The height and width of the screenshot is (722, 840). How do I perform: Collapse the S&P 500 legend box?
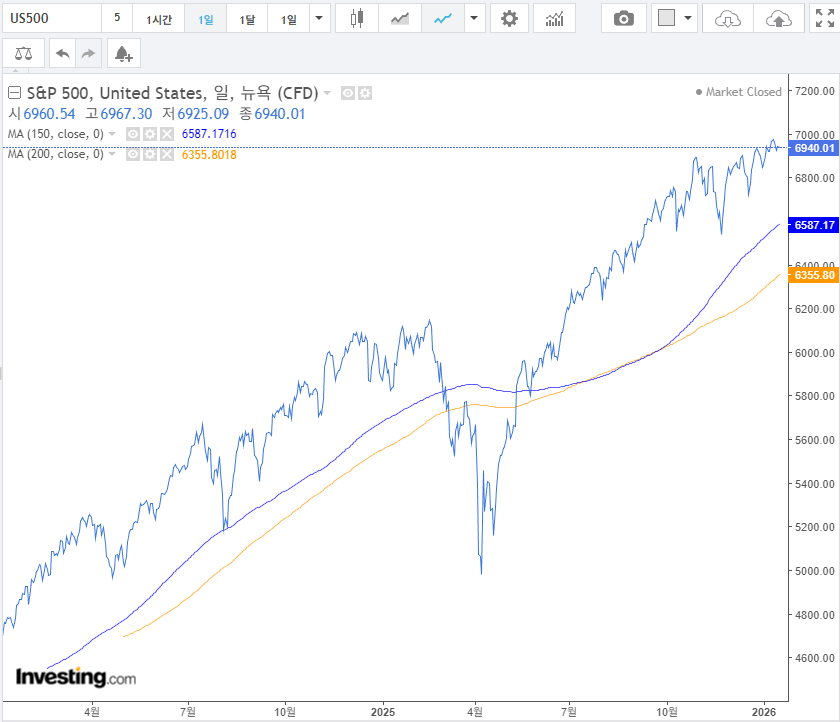(x=14, y=93)
